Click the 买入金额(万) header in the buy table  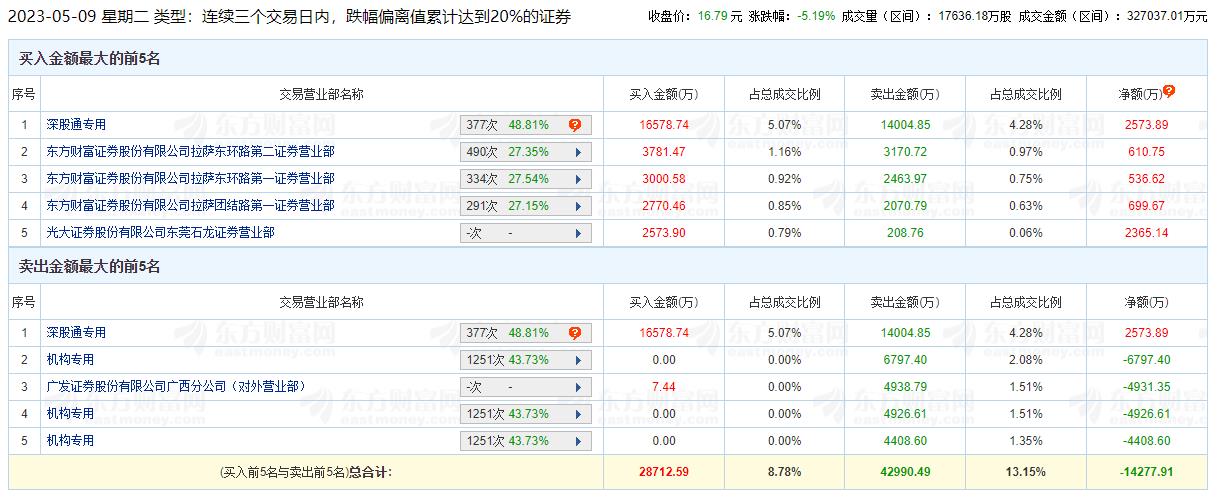click(x=663, y=95)
